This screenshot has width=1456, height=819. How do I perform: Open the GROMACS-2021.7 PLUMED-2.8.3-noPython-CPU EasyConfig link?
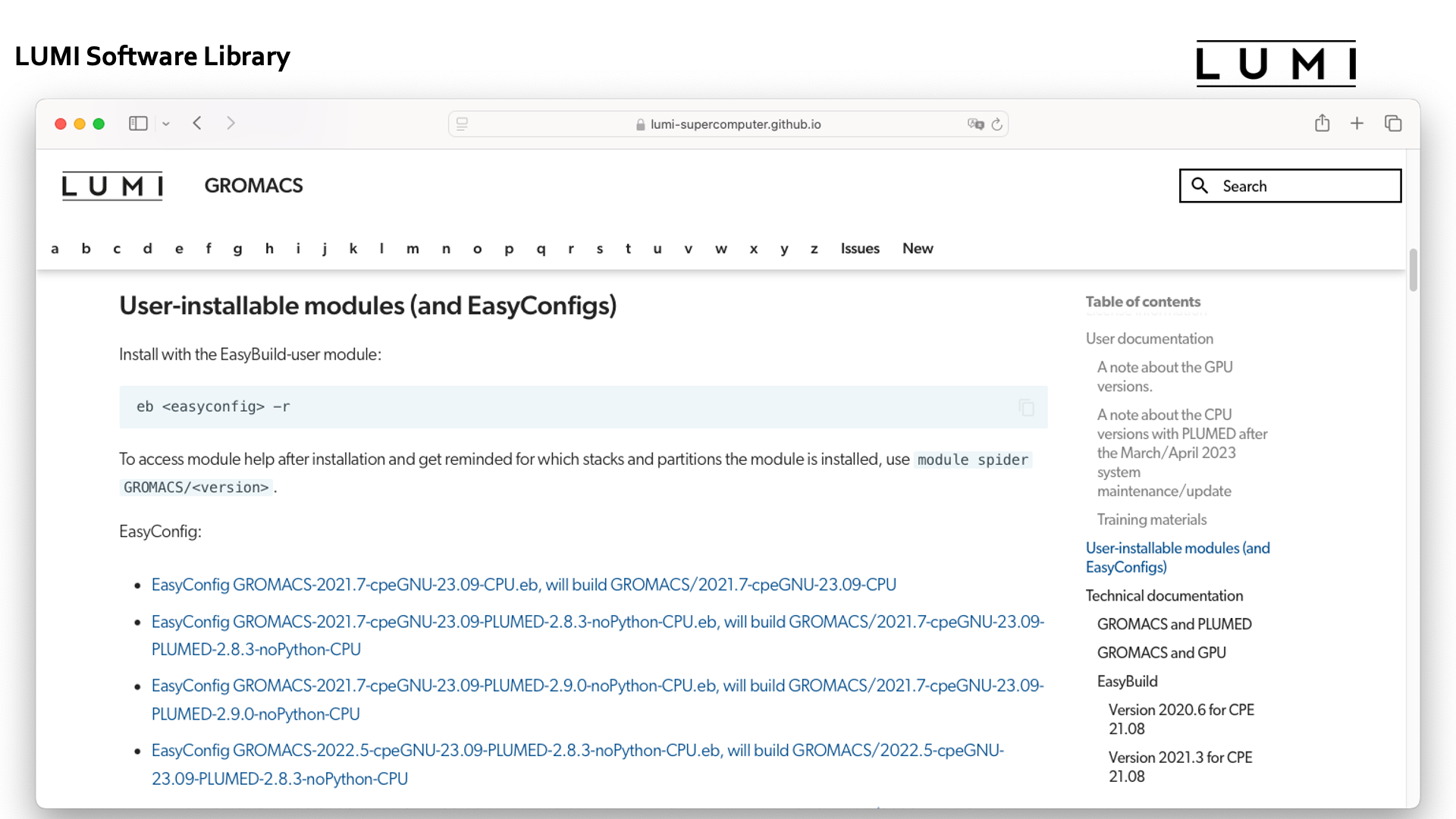[598, 635]
